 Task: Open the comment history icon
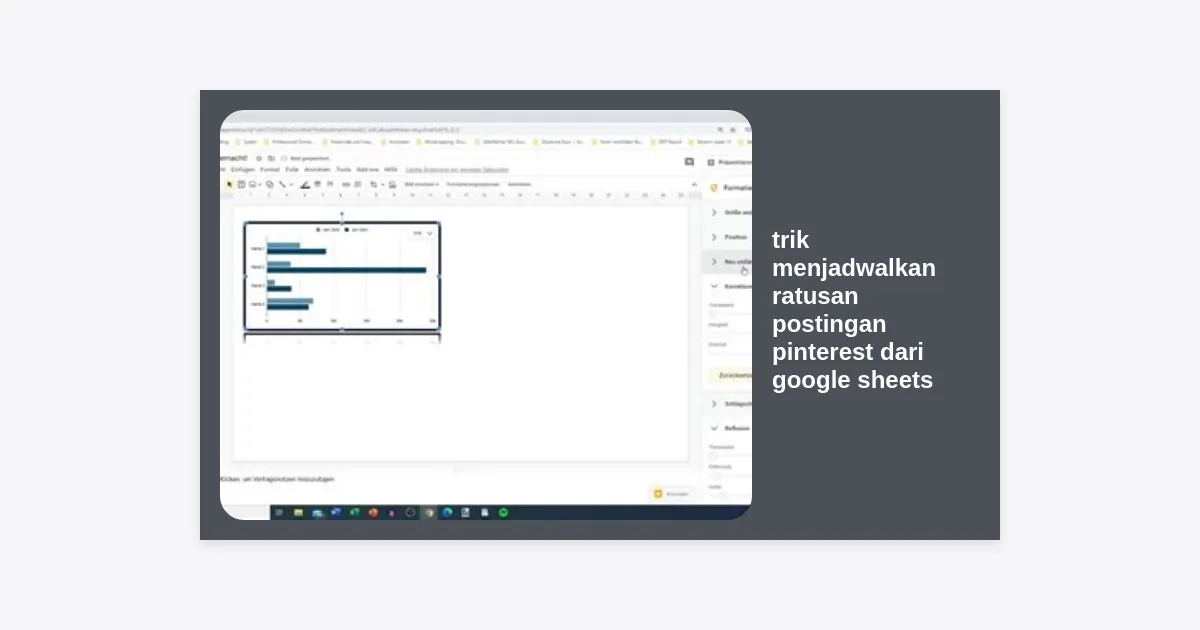coord(689,161)
